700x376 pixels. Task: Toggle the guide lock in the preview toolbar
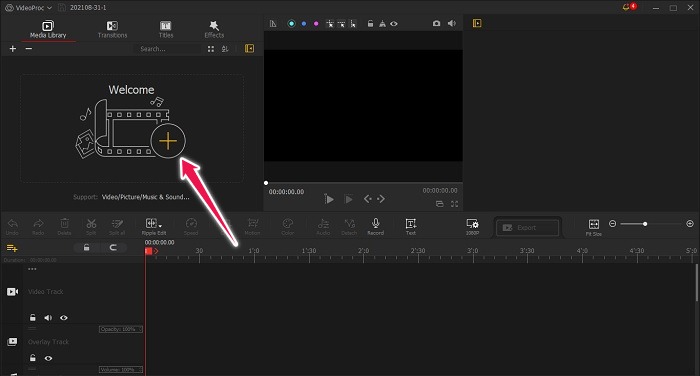coord(370,24)
